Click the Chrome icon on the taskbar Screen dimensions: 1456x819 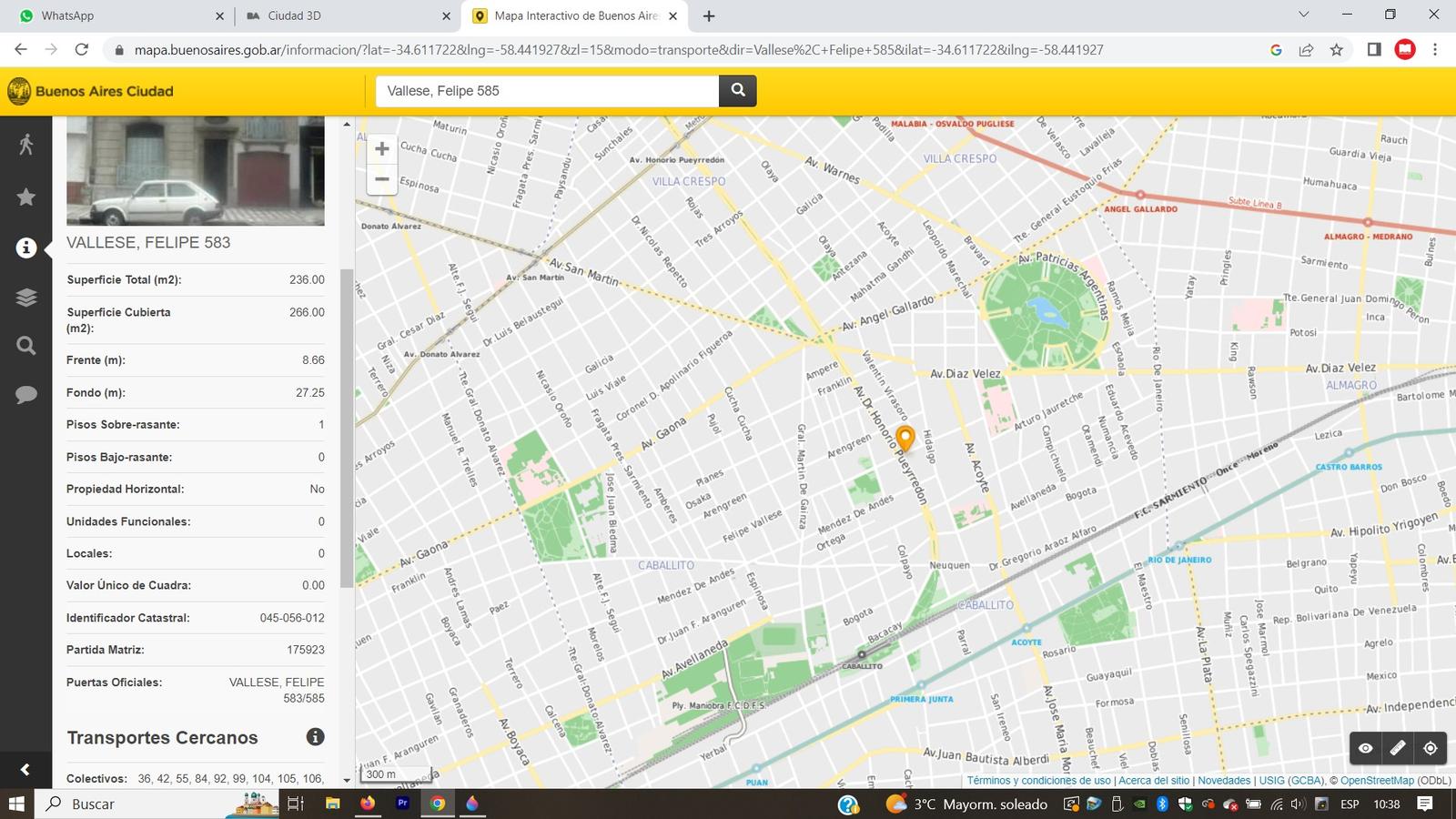pyautogui.click(x=438, y=804)
